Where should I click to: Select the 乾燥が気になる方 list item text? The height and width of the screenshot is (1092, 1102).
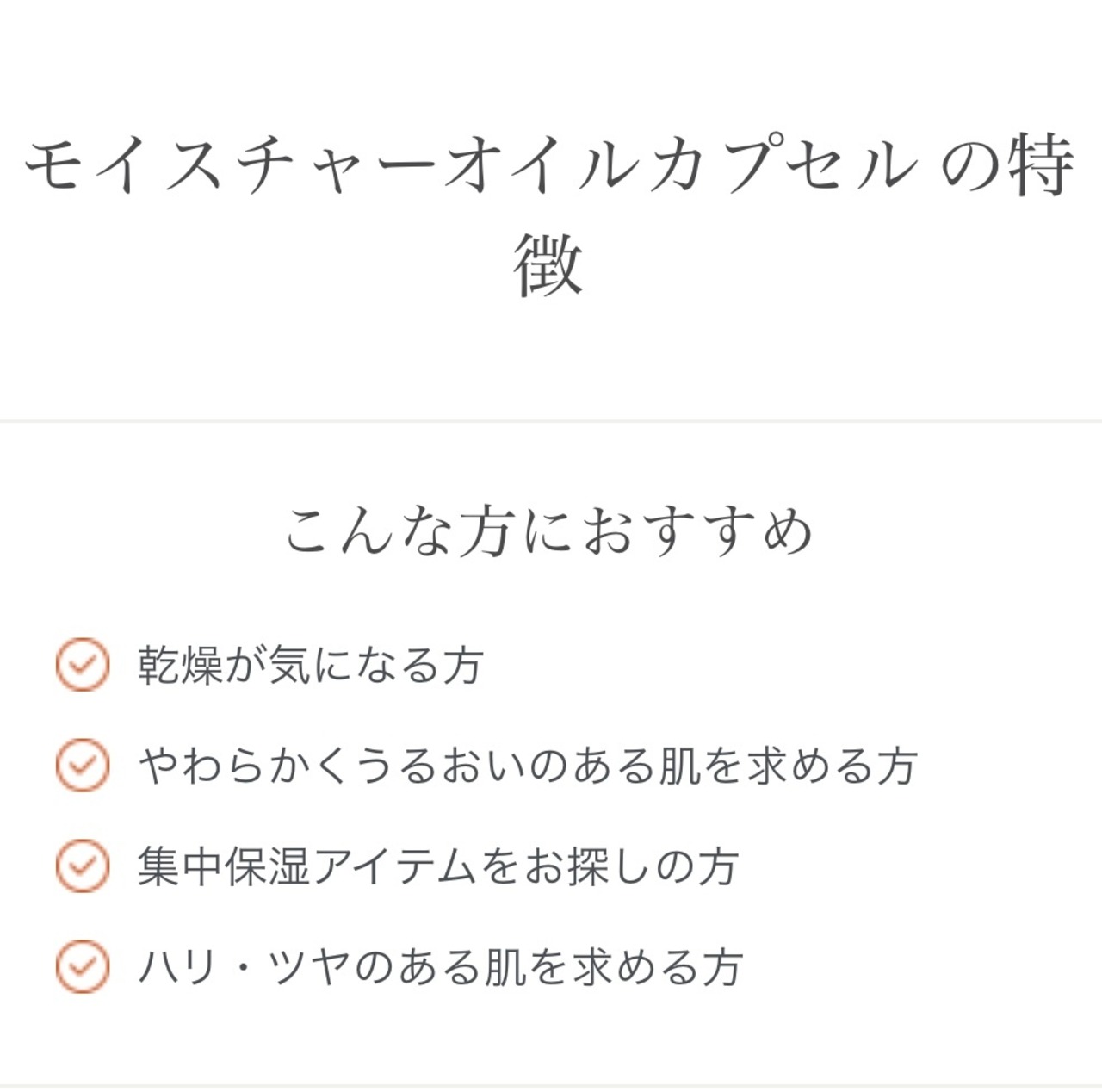click(310, 666)
